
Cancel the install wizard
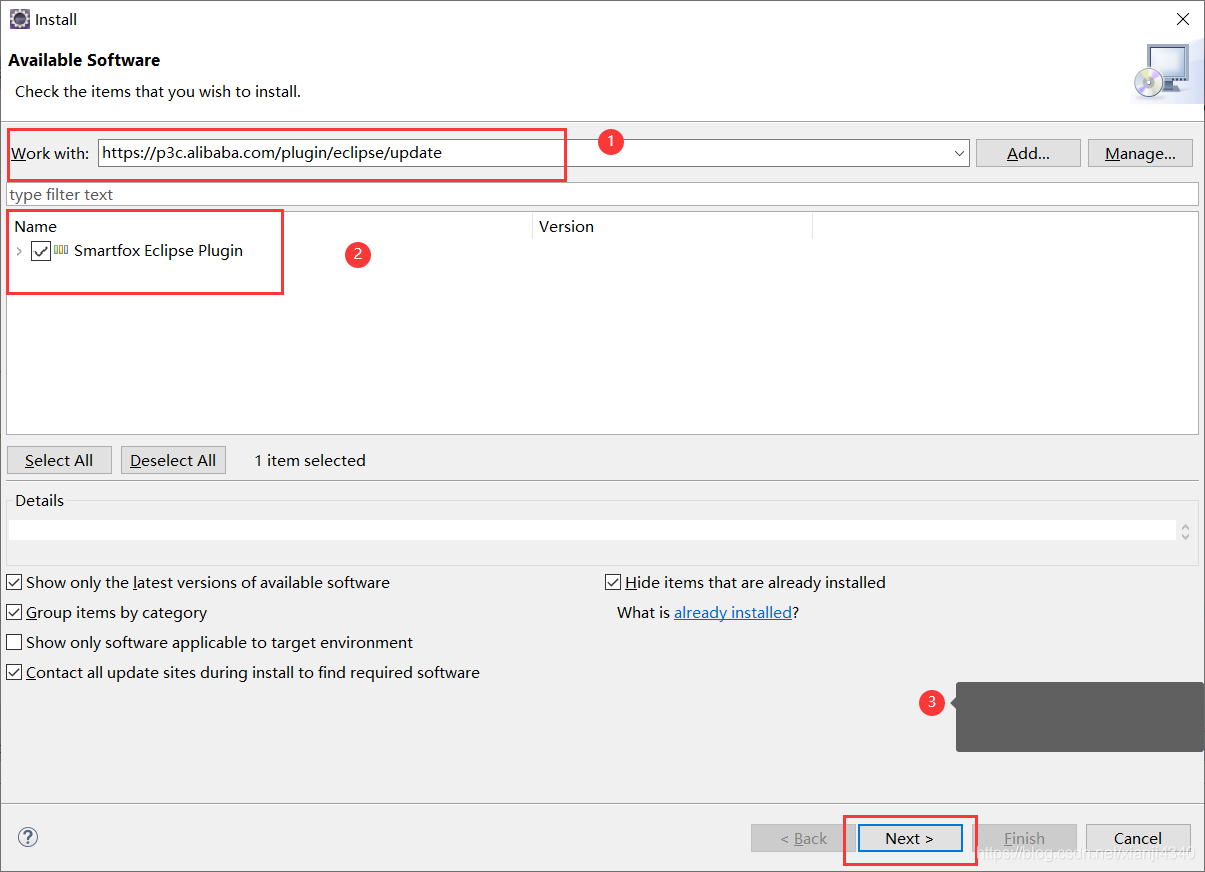1138,838
